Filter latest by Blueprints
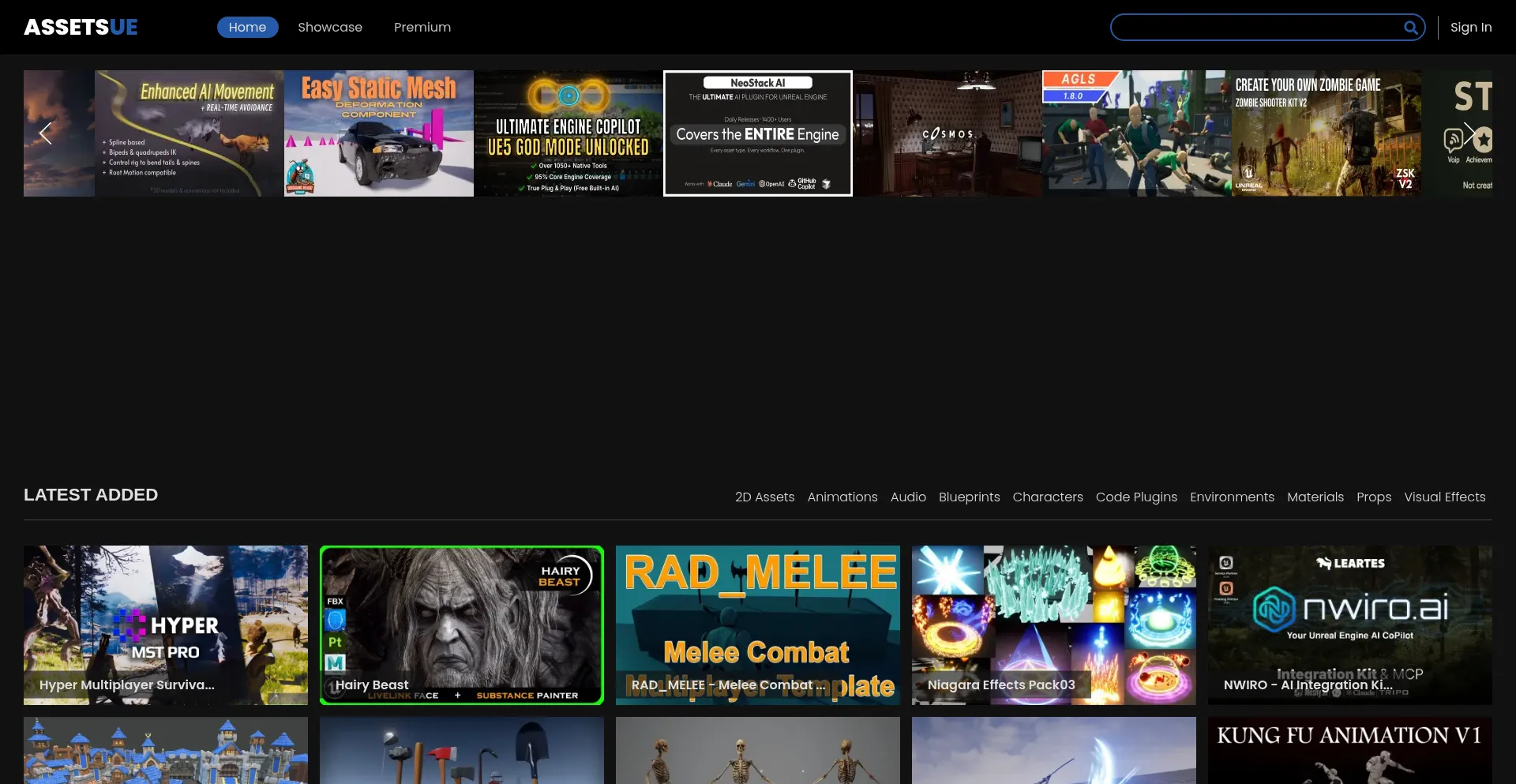The width and height of the screenshot is (1516, 784). coord(970,497)
